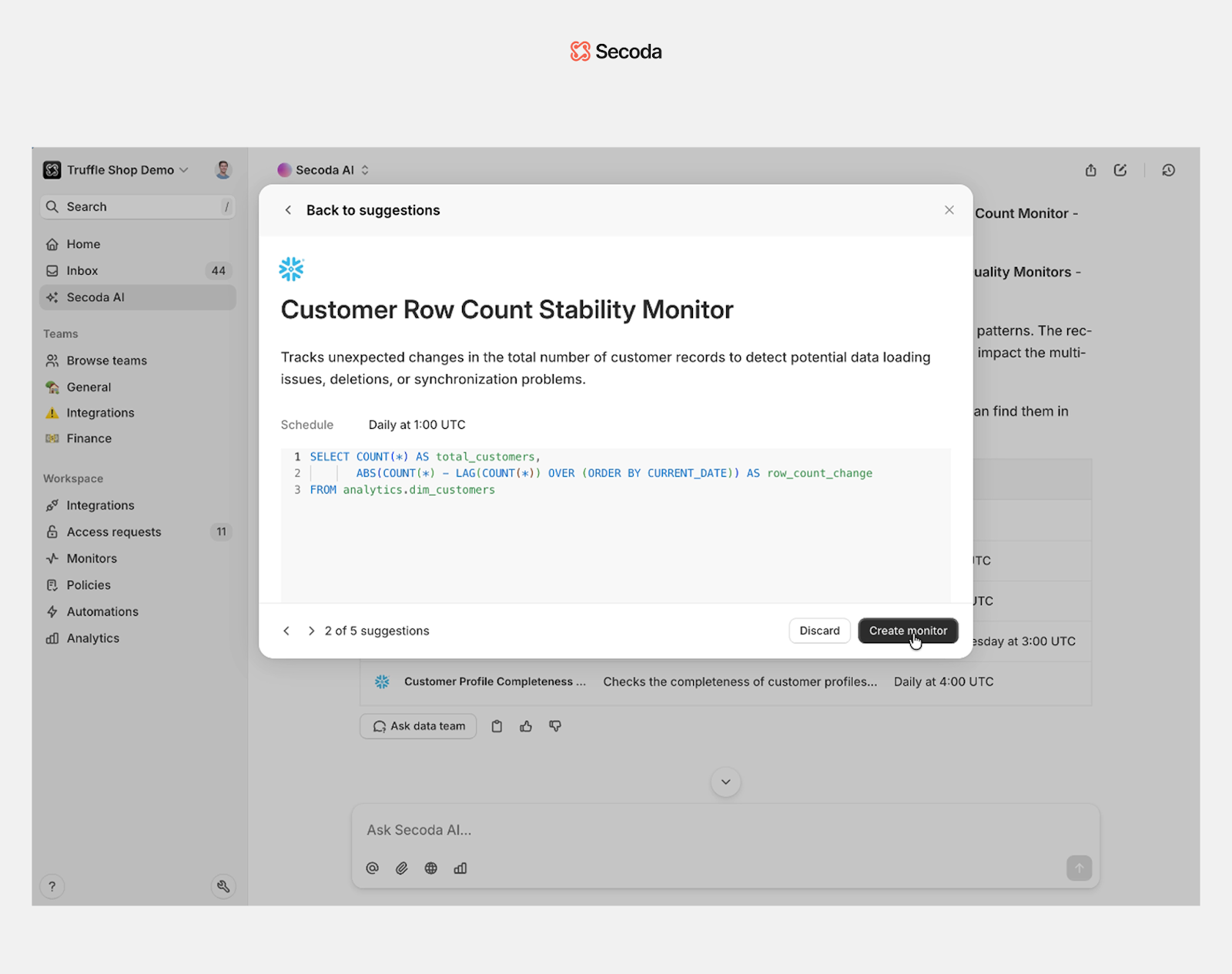Click the Ask Secoda AI input field
The image size is (1232, 974).
point(725,830)
